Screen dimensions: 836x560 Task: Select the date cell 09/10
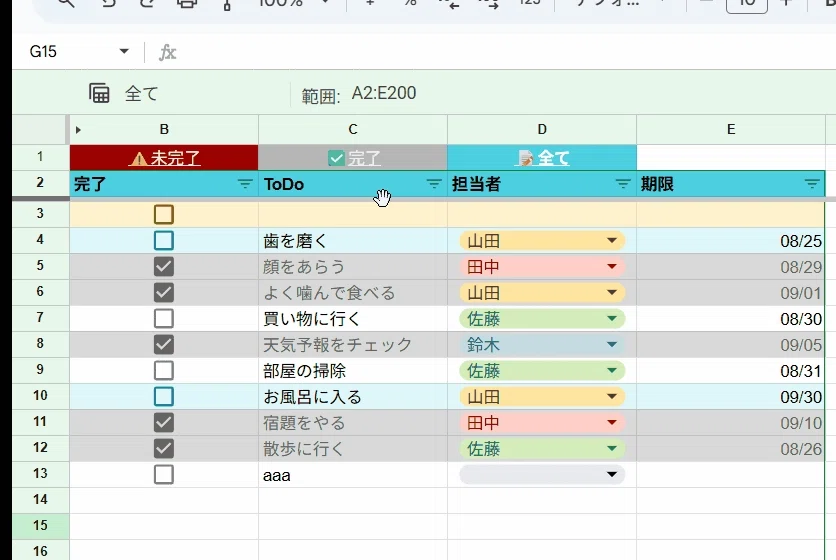(730, 422)
